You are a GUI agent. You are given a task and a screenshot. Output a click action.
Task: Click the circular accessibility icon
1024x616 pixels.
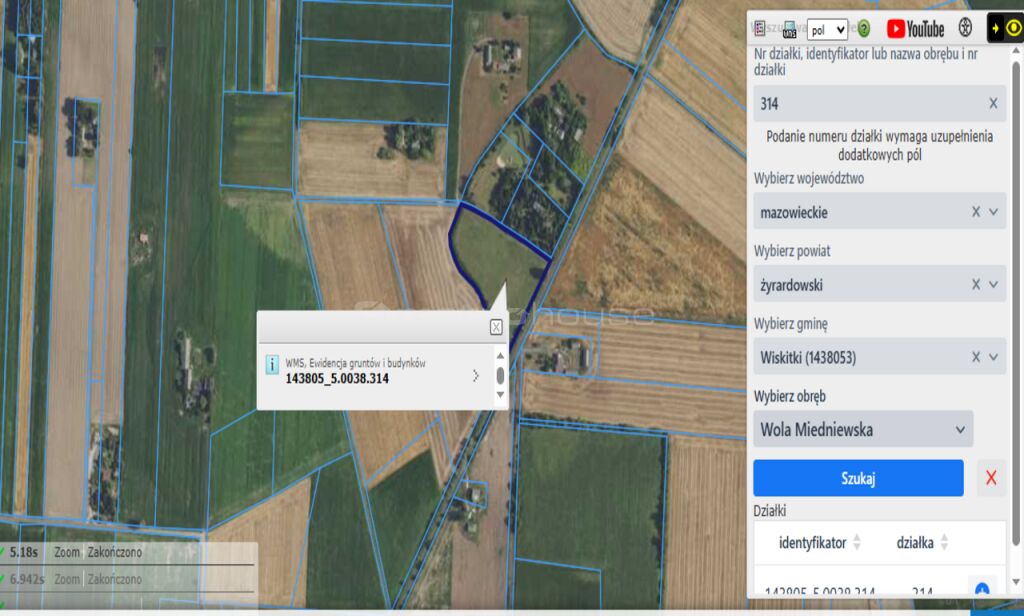[x=965, y=28]
